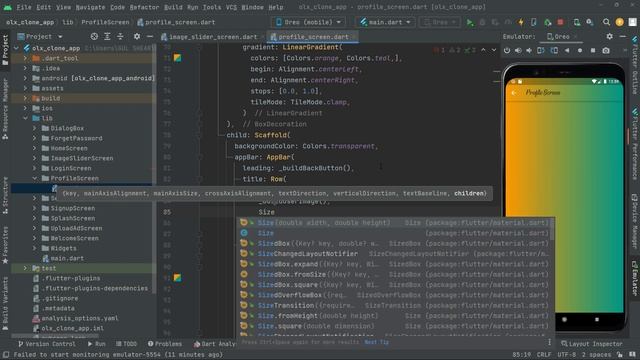Open the Version Control bottom tool button

(46, 344)
